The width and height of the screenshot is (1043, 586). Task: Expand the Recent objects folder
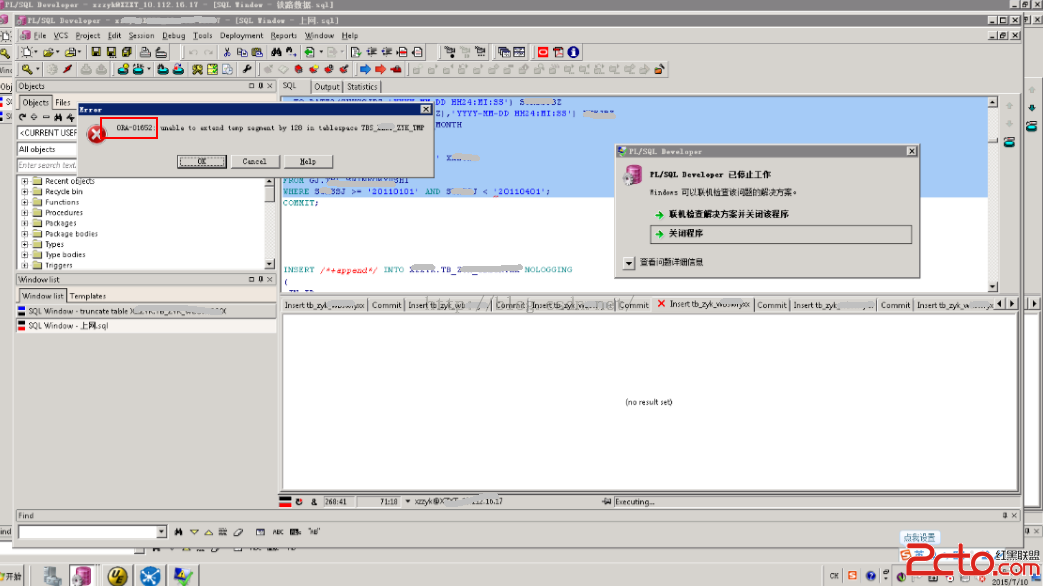click(x=25, y=181)
